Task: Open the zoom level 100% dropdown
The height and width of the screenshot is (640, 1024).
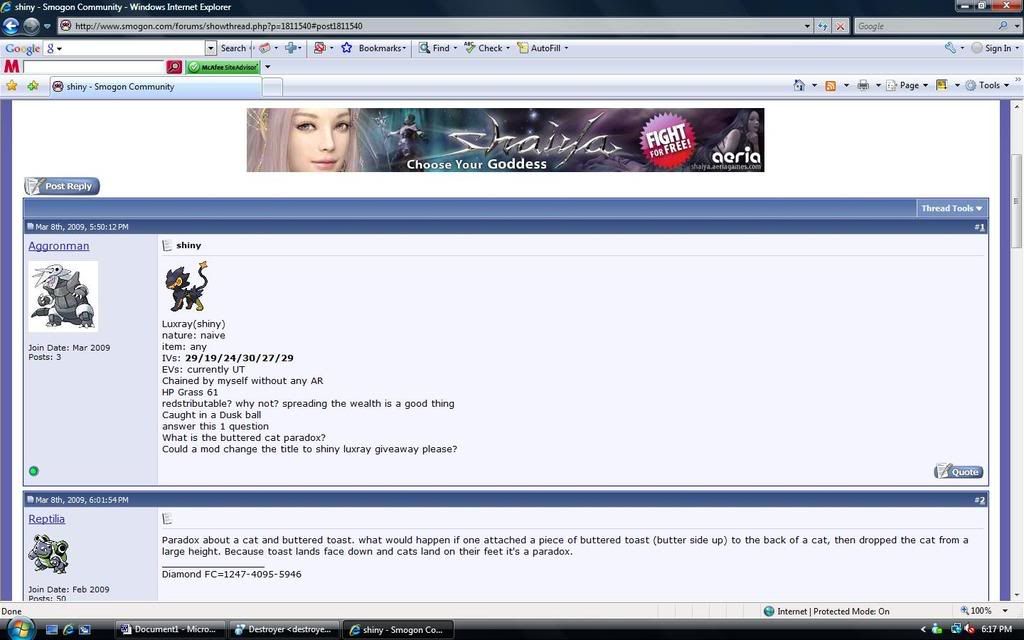Action: (x=986, y=611)
